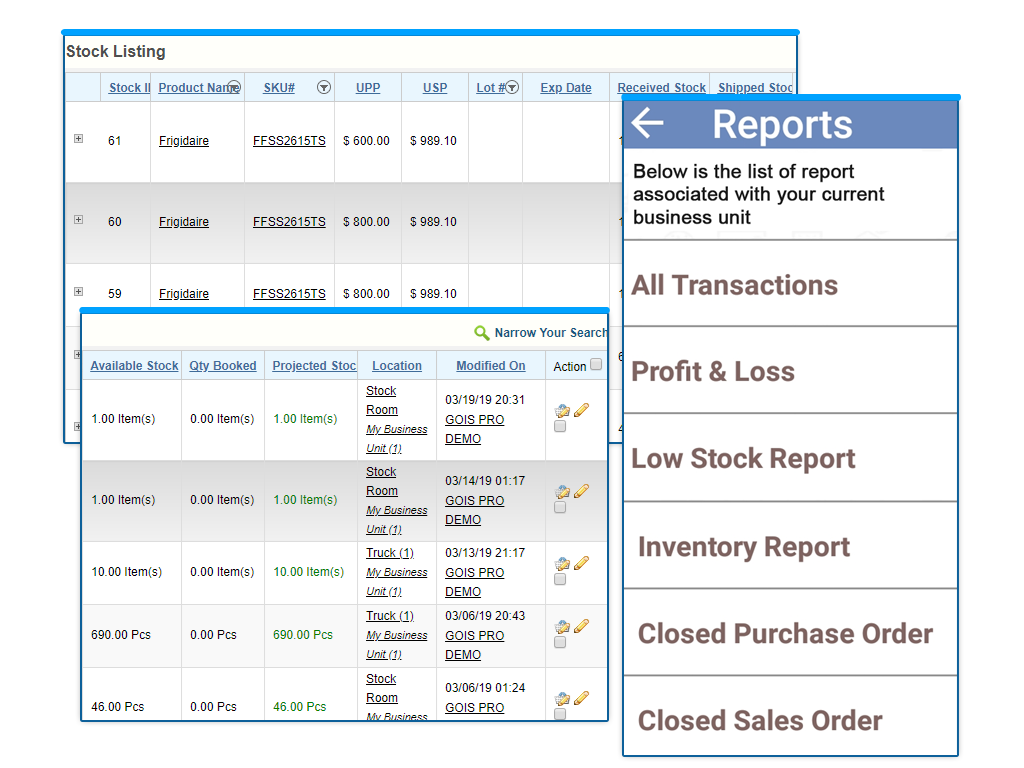Open the Lot # column filter icon
The width and height of the screenshot is (1024, 768).
[513, 87]
